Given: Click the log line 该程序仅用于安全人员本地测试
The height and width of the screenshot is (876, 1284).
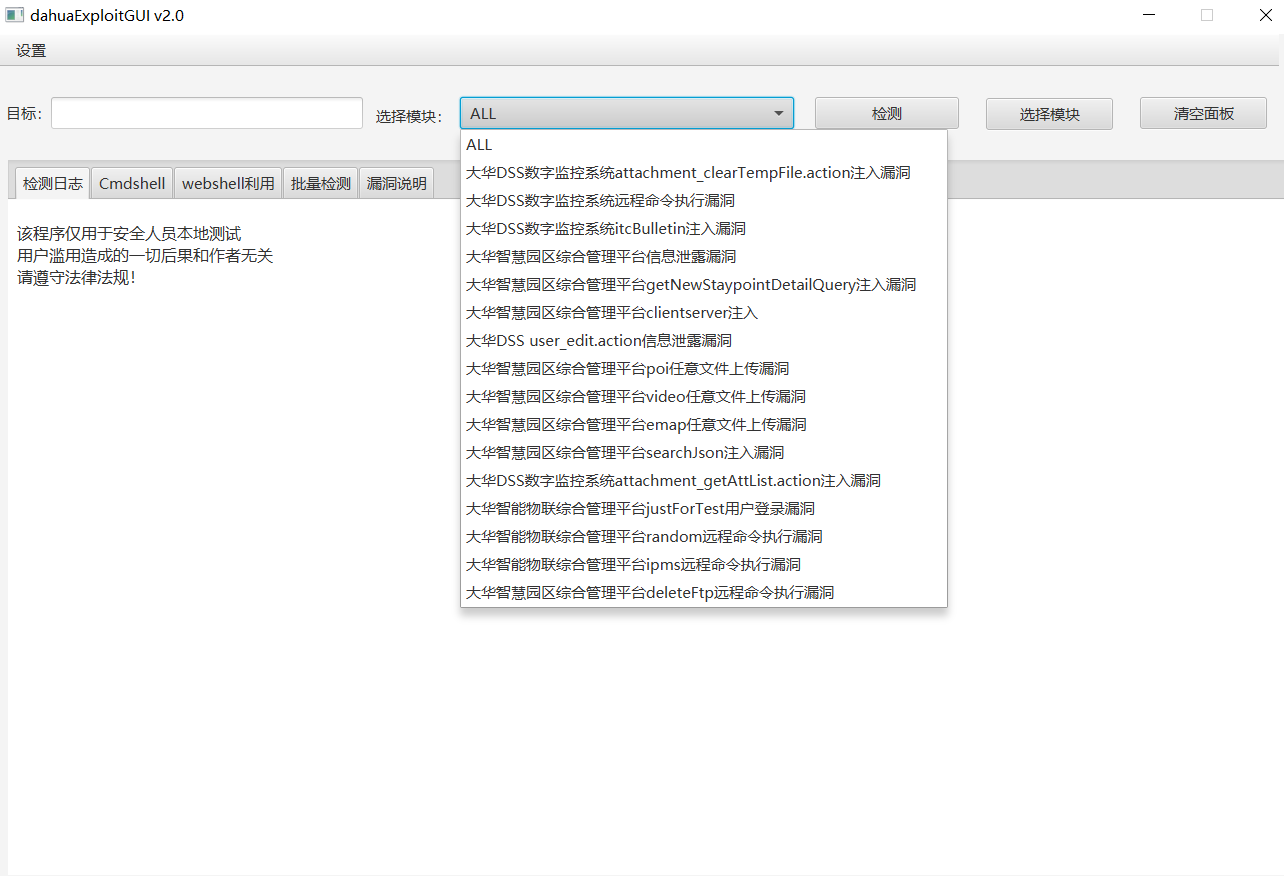Looking at the screenshot, I should [129, 234].
